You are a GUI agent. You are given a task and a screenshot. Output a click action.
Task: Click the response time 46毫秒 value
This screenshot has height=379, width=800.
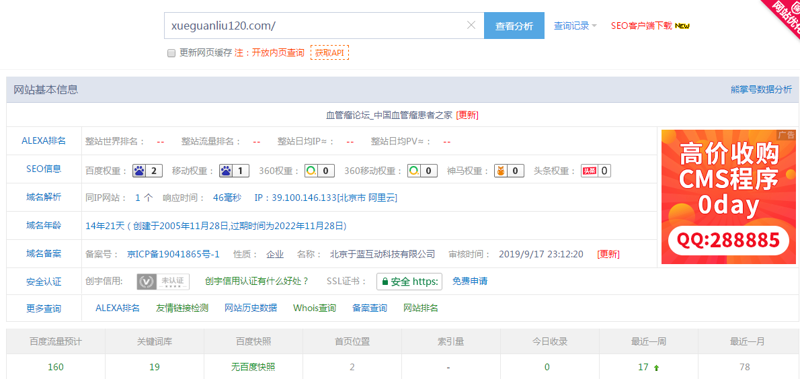coord(227,197)
